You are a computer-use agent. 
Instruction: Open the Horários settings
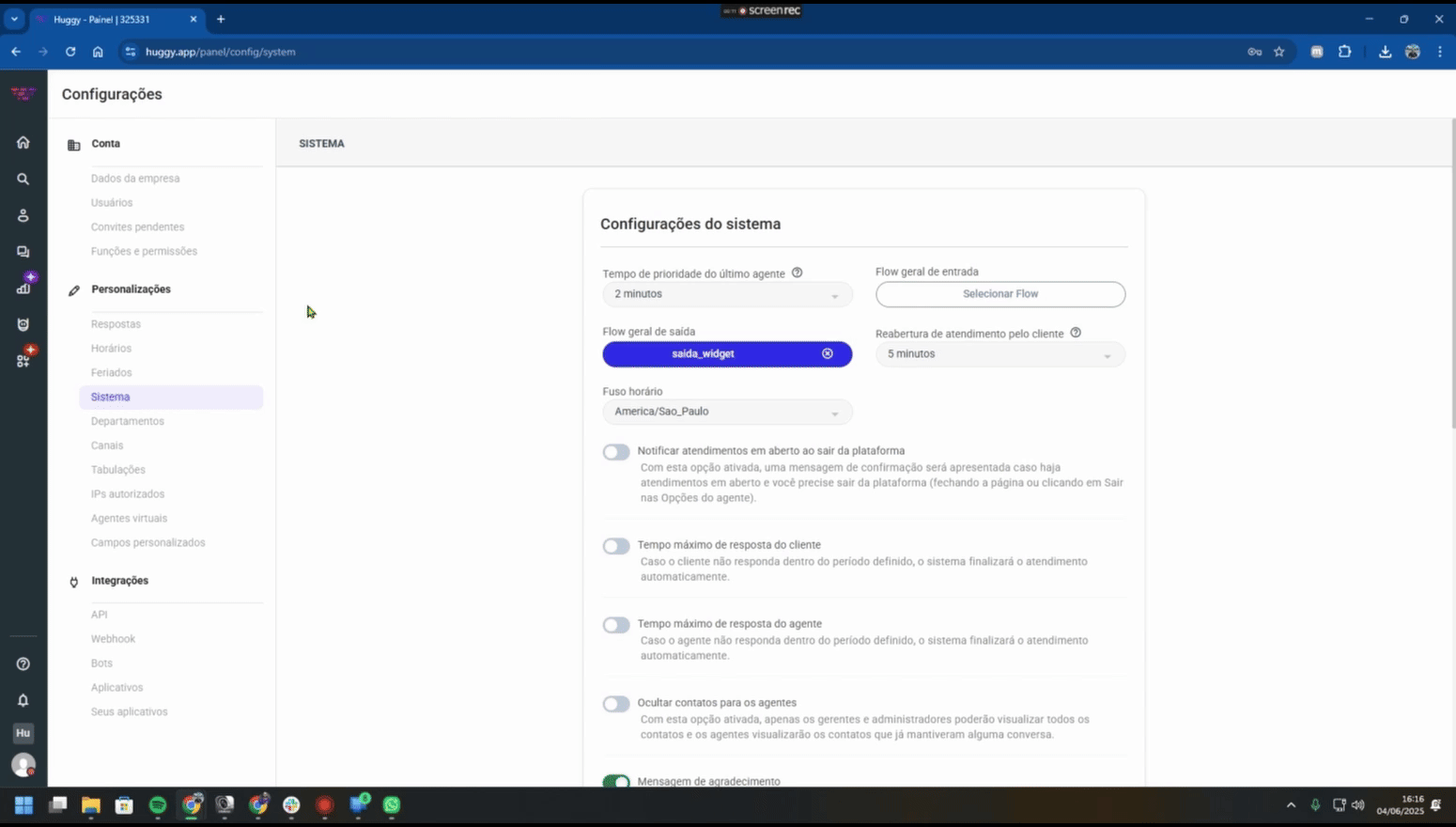pos(111,349)
